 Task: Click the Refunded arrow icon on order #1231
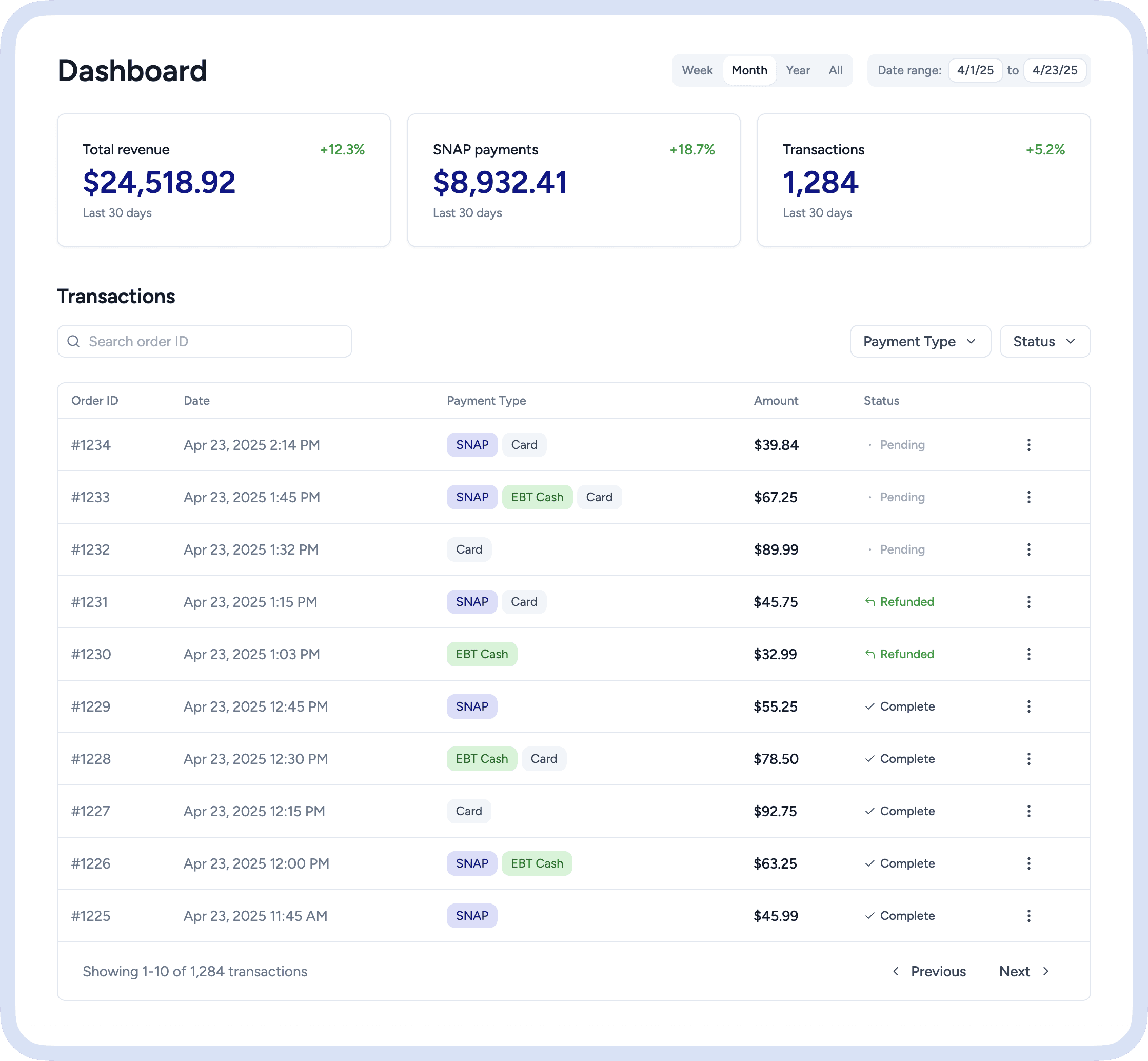coord(870,602)
